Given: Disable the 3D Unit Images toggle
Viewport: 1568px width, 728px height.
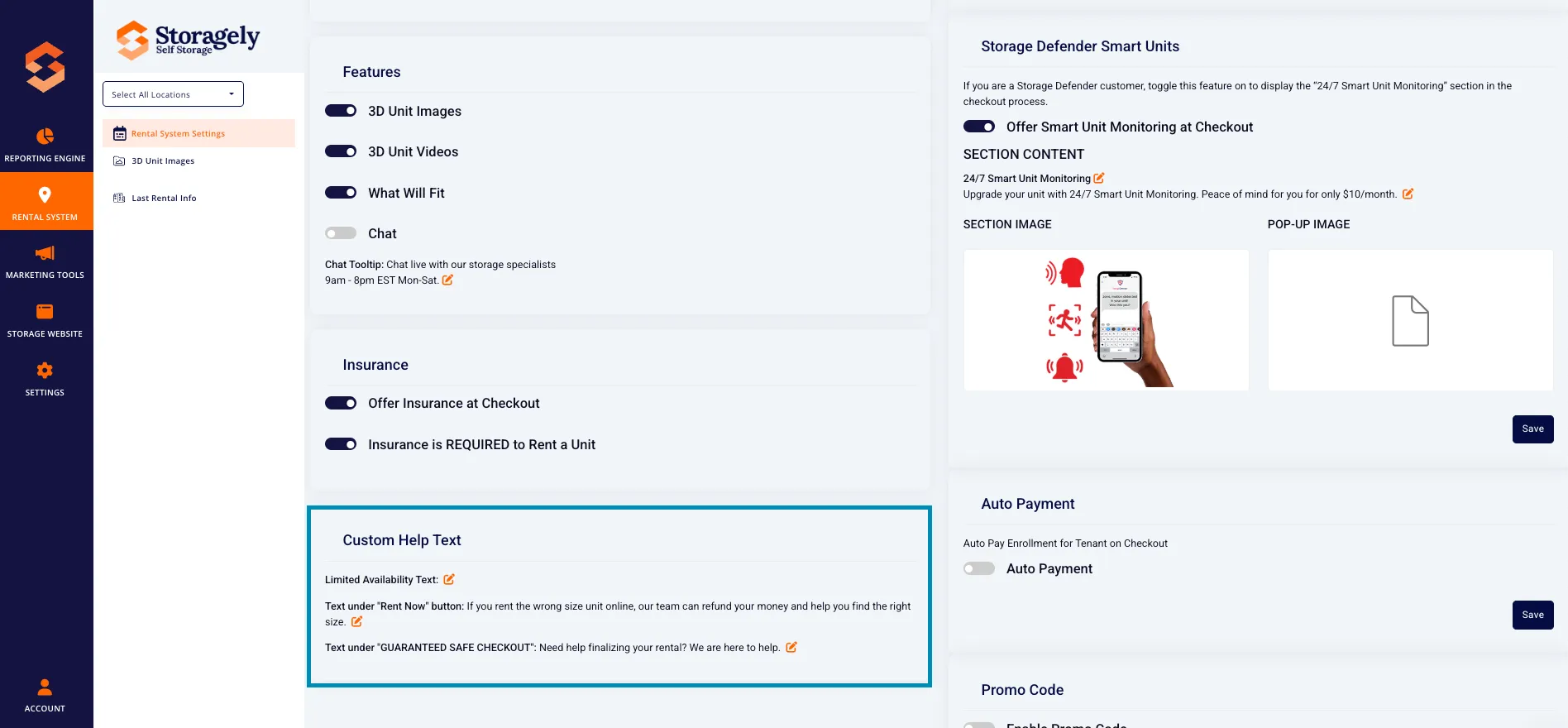Looking at the screenshot, I should point(341,111).
